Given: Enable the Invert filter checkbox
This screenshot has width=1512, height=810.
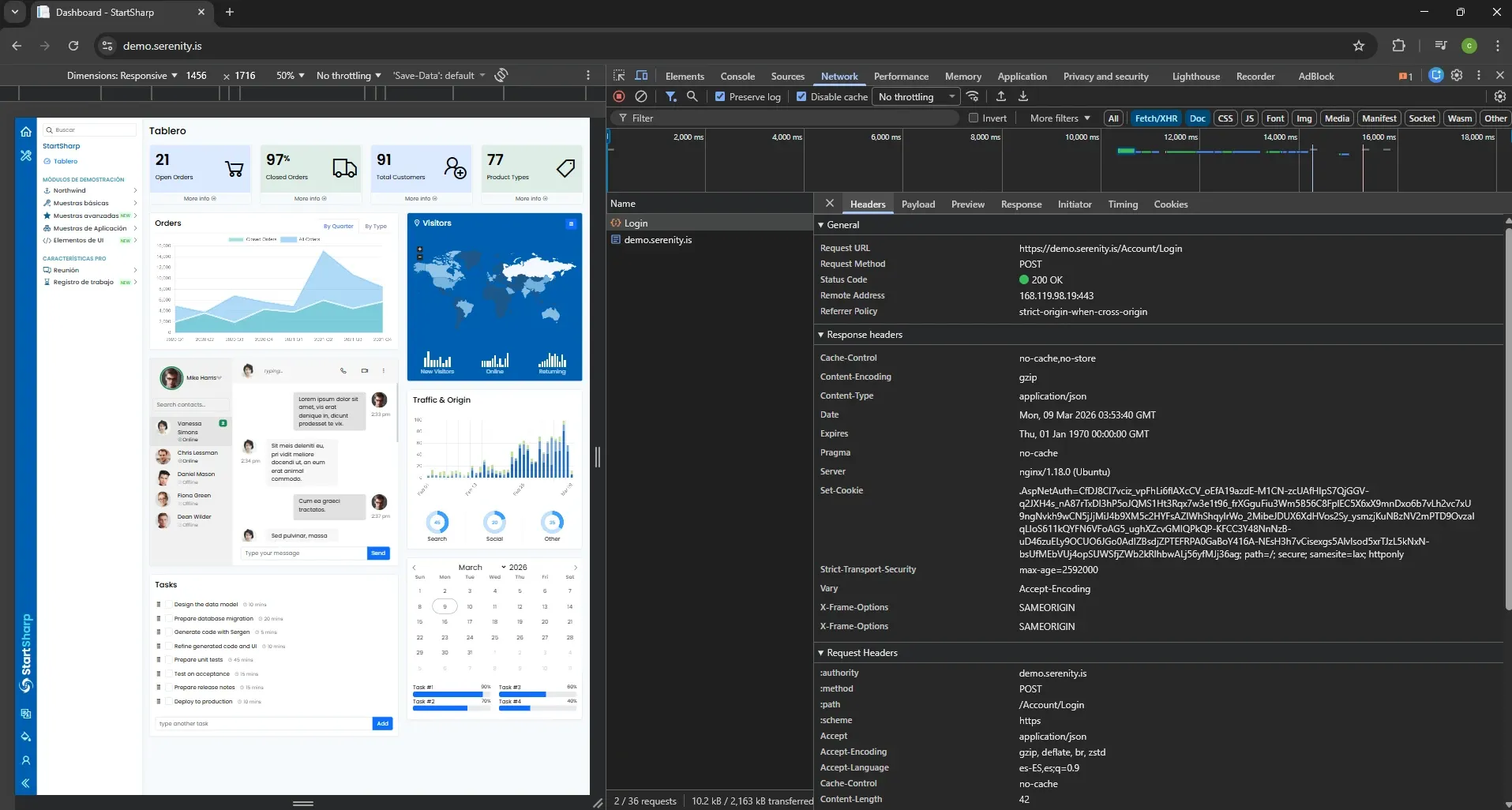Looking at the screenshot, I should pos(974,118).
